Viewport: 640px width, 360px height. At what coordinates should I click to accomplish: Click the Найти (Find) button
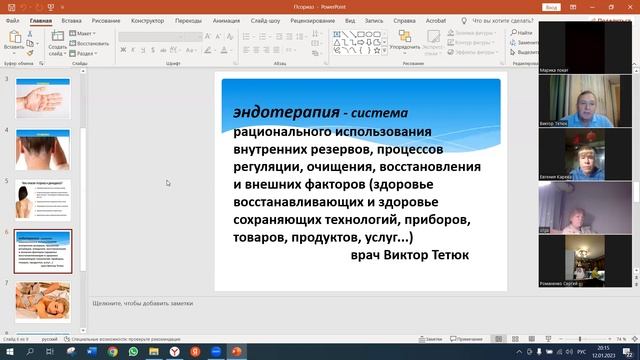point(521,32)
